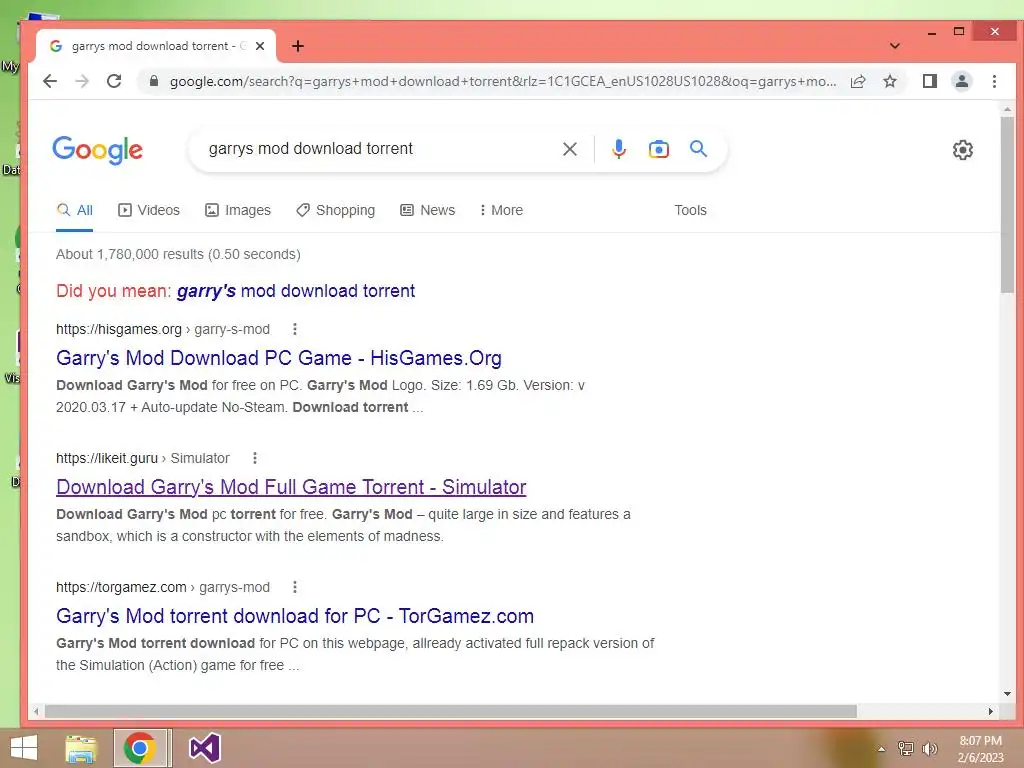Viewport: 1024px width, 768px height.
Task: Click the likeit.guru URL breadcrumb
Action: [x=142, y=458]
